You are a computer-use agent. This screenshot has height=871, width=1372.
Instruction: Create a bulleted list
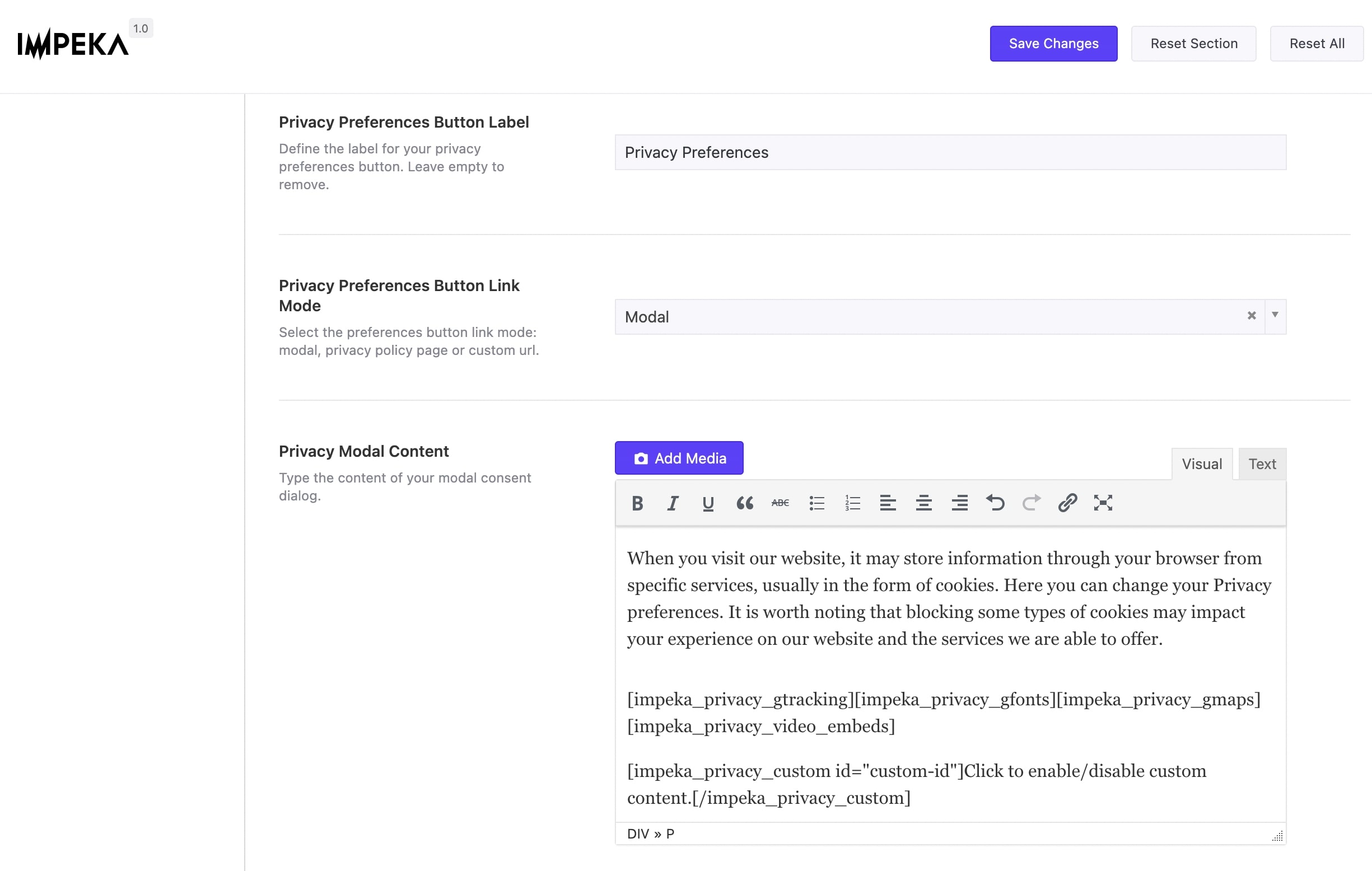point(816,503)
